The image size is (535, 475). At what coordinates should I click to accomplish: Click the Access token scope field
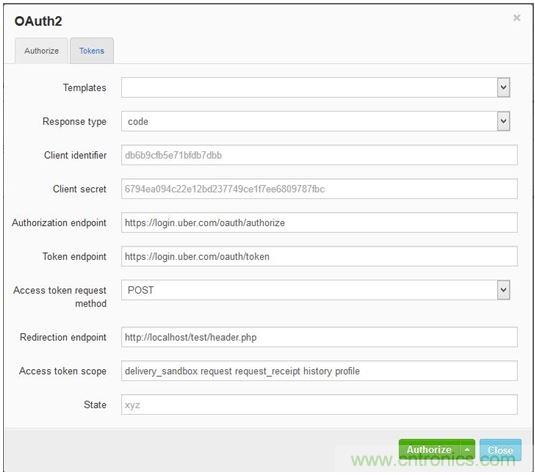point(319,371)
